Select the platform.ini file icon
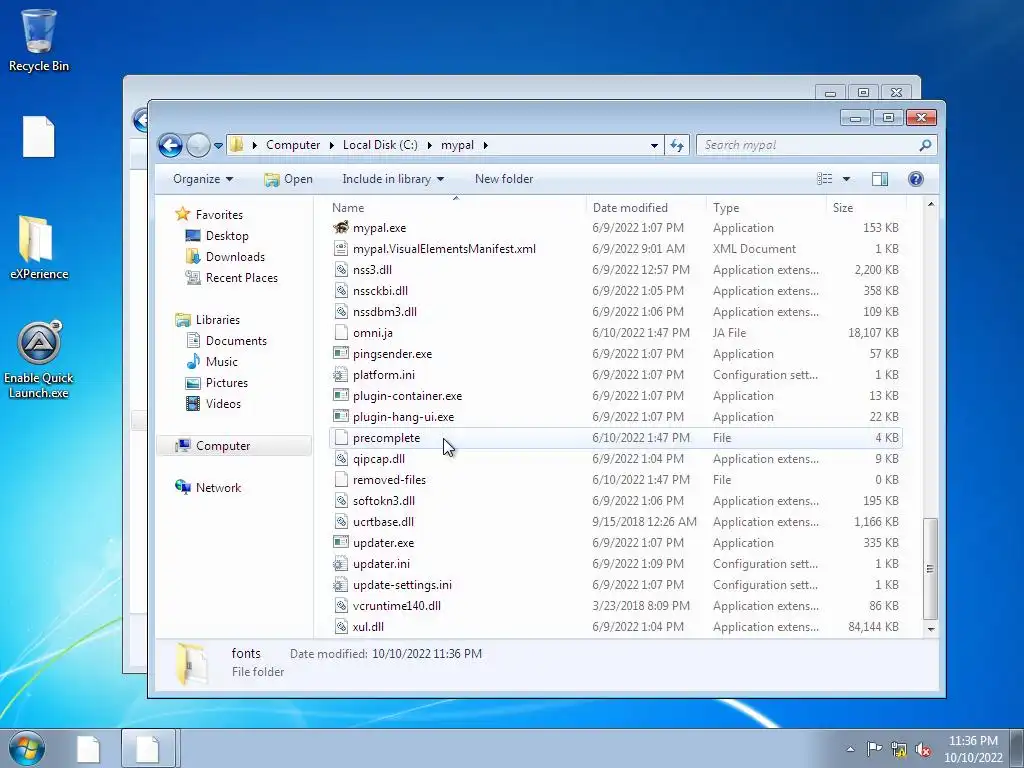1024x768 pixels. pyautogui.click(x=341, y=375)
